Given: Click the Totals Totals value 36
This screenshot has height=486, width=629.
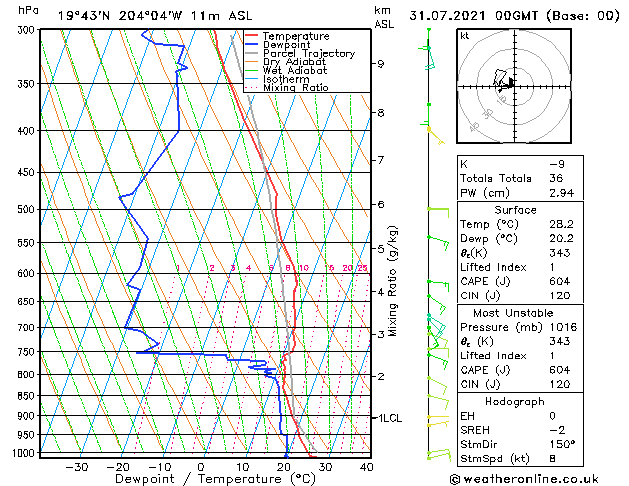Looking at the screenshot, I should coord(556,178).
